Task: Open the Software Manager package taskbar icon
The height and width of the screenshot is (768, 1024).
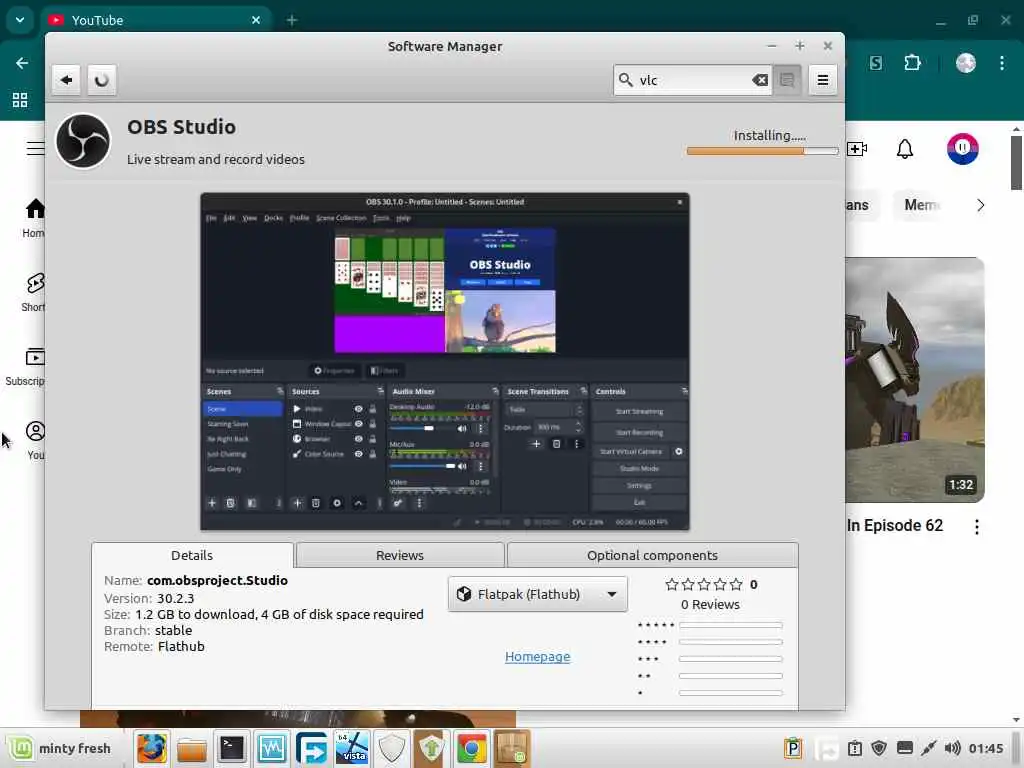Action: coord(511,748)
